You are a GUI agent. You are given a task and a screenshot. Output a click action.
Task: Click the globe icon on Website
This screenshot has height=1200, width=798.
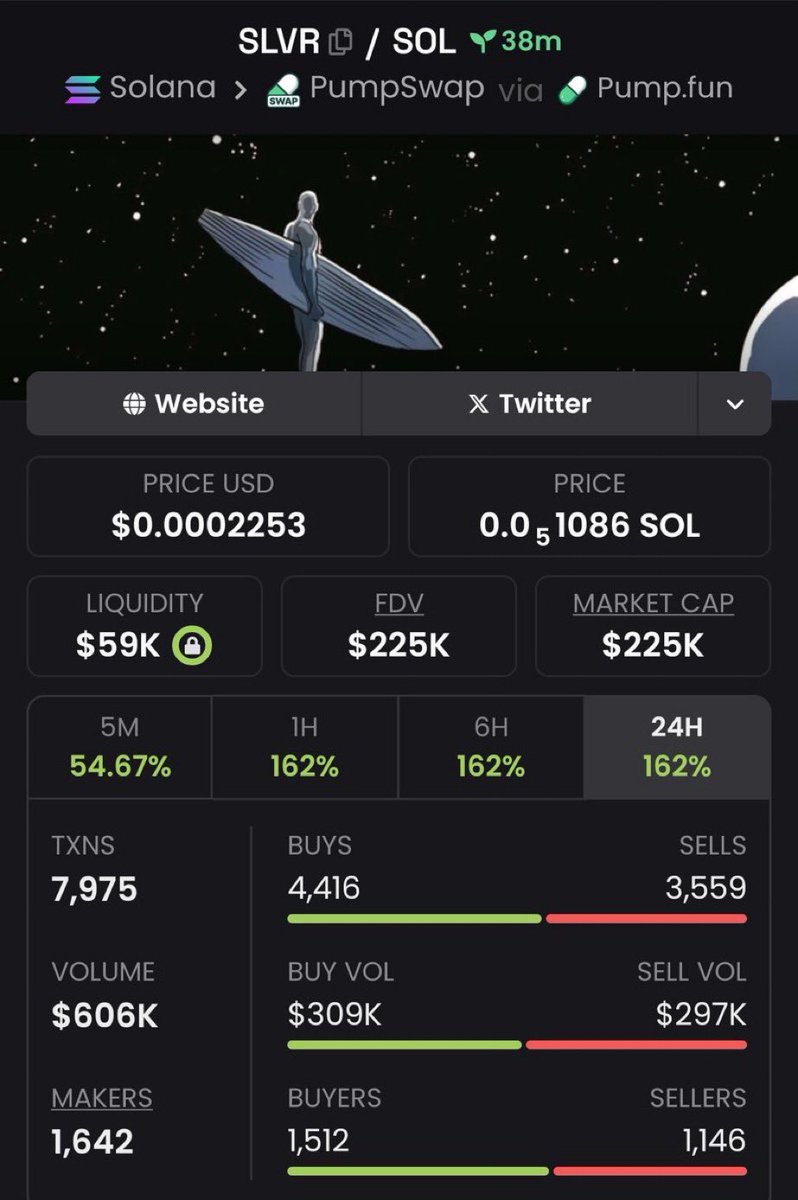[134, 404]
